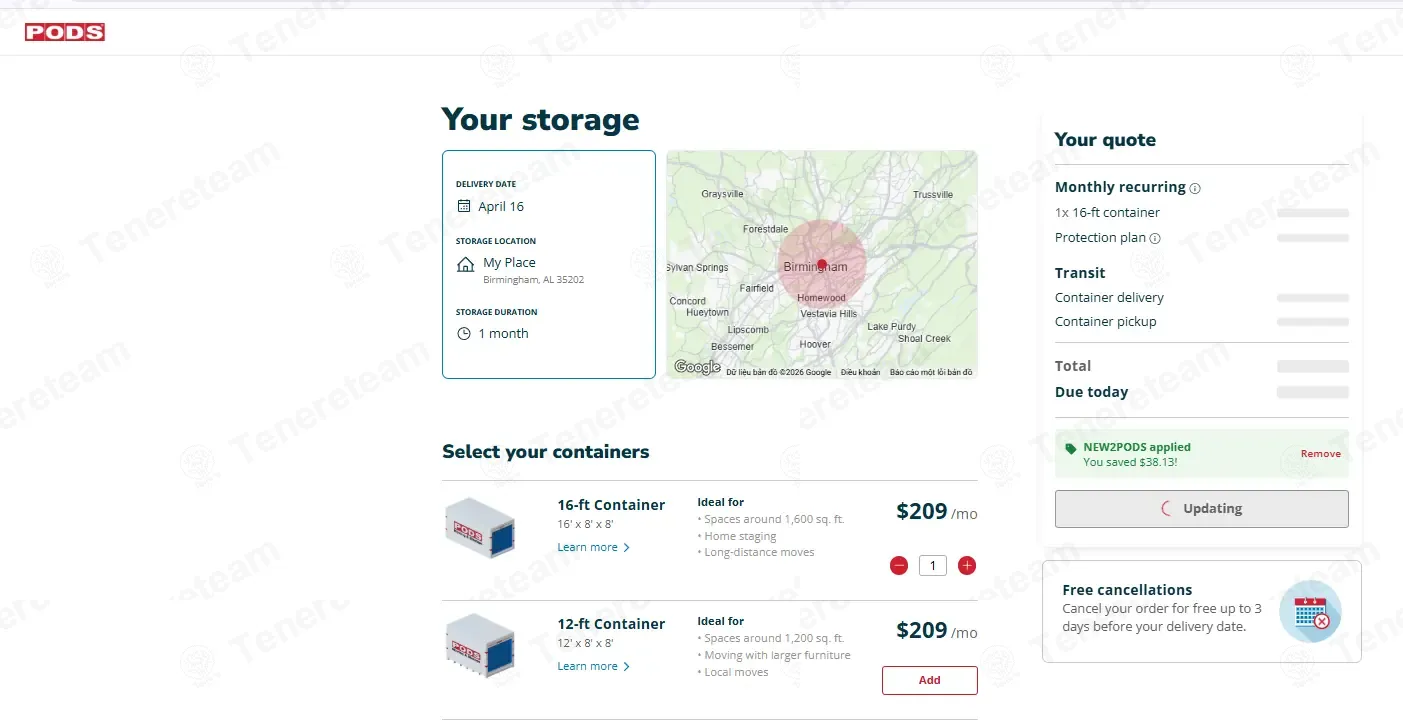Click the storage duration clock icon
The height and width of the screenshot is (721, 1403).
[464, 334]
